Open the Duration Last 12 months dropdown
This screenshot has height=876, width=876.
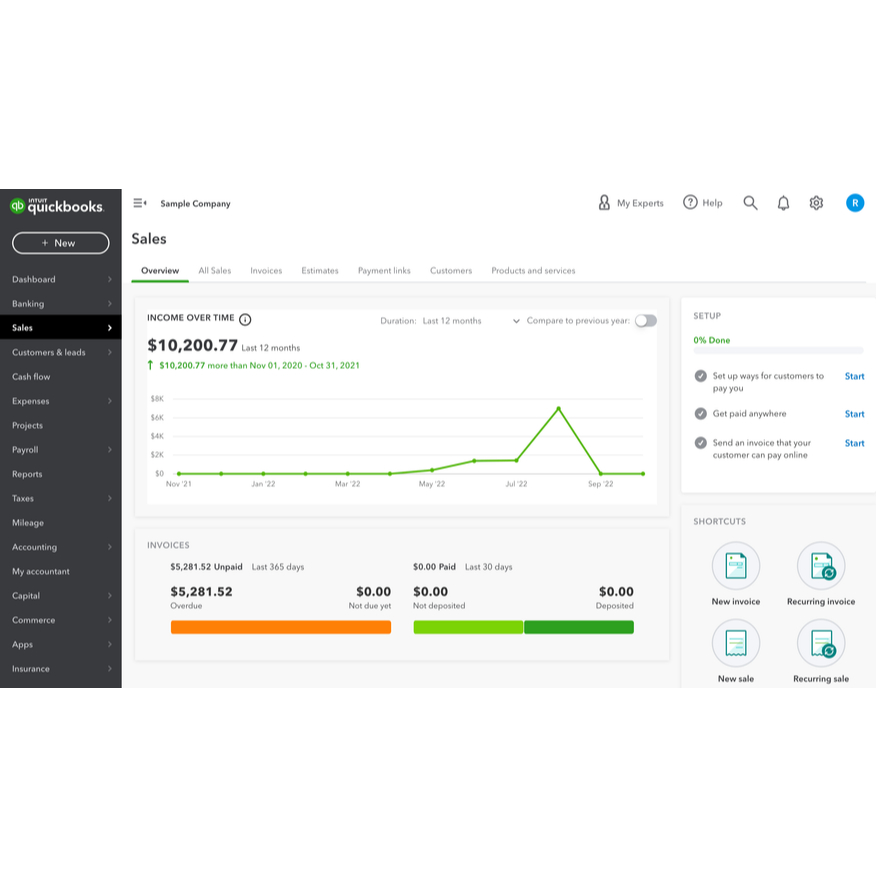[471, 321]
